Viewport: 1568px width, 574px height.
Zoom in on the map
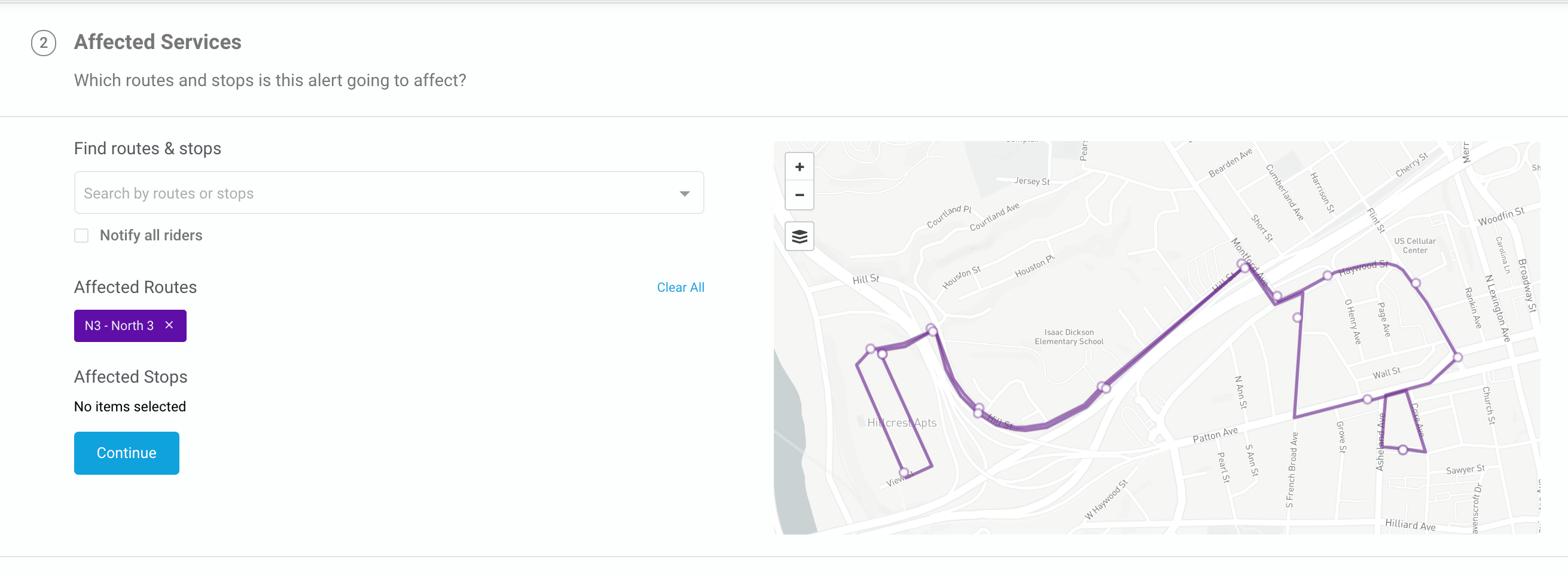click(799, 167)
